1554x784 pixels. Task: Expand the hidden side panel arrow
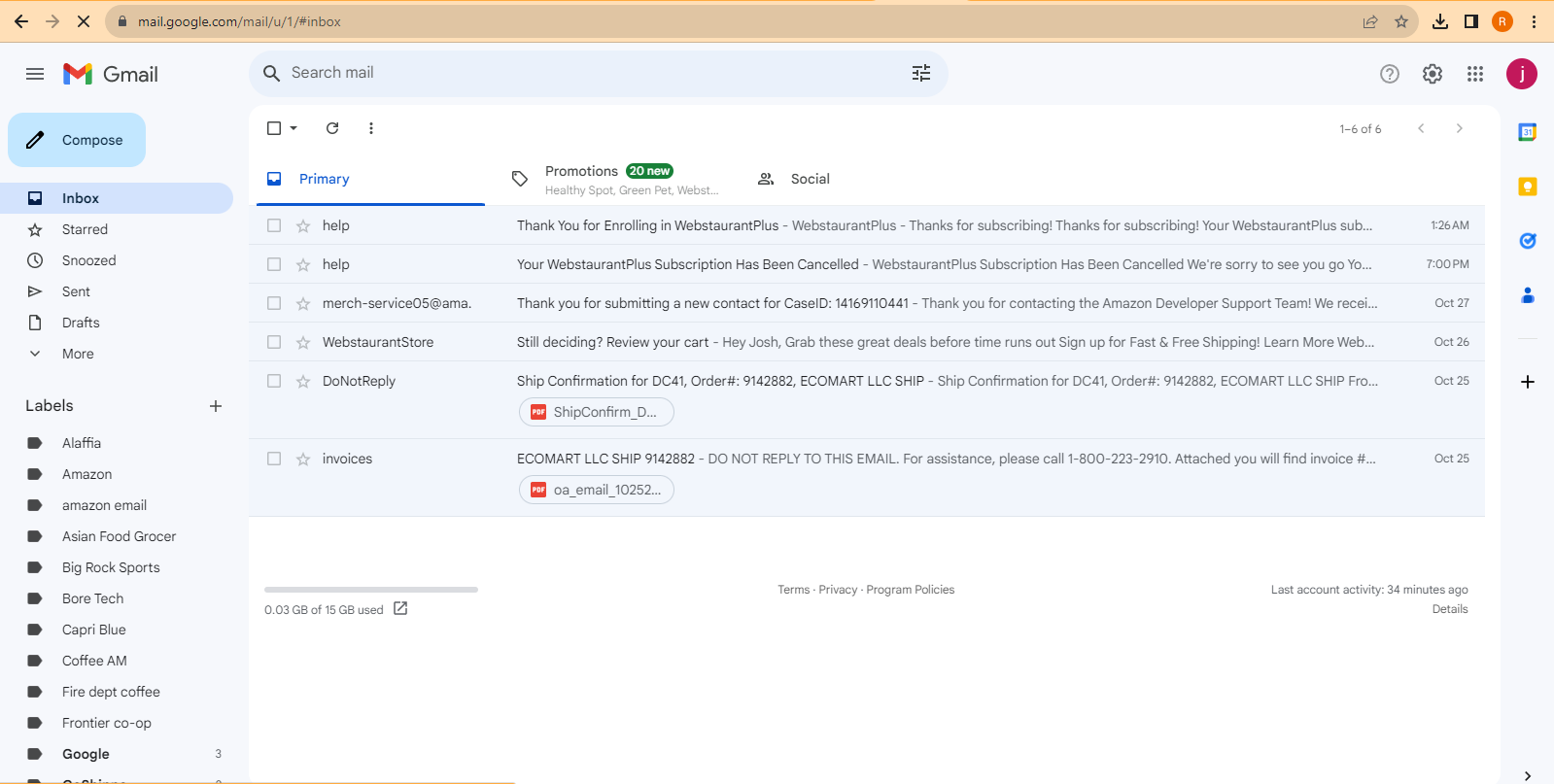pyautogui.click(x=1528, y=775)
